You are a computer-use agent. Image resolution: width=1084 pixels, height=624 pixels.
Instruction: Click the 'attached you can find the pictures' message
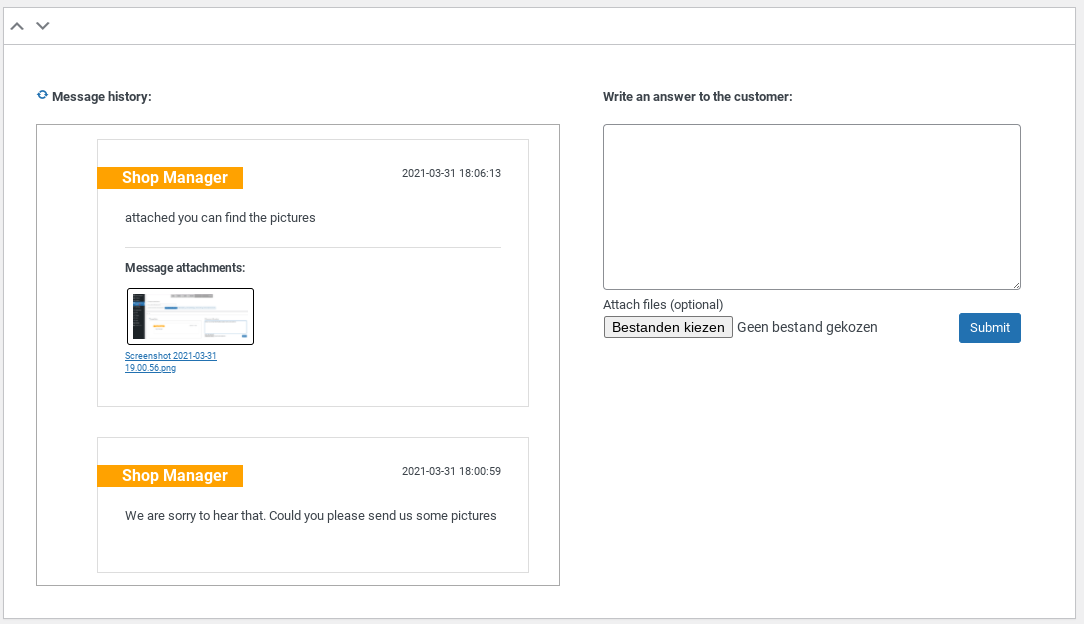click(x=220, y=218)
